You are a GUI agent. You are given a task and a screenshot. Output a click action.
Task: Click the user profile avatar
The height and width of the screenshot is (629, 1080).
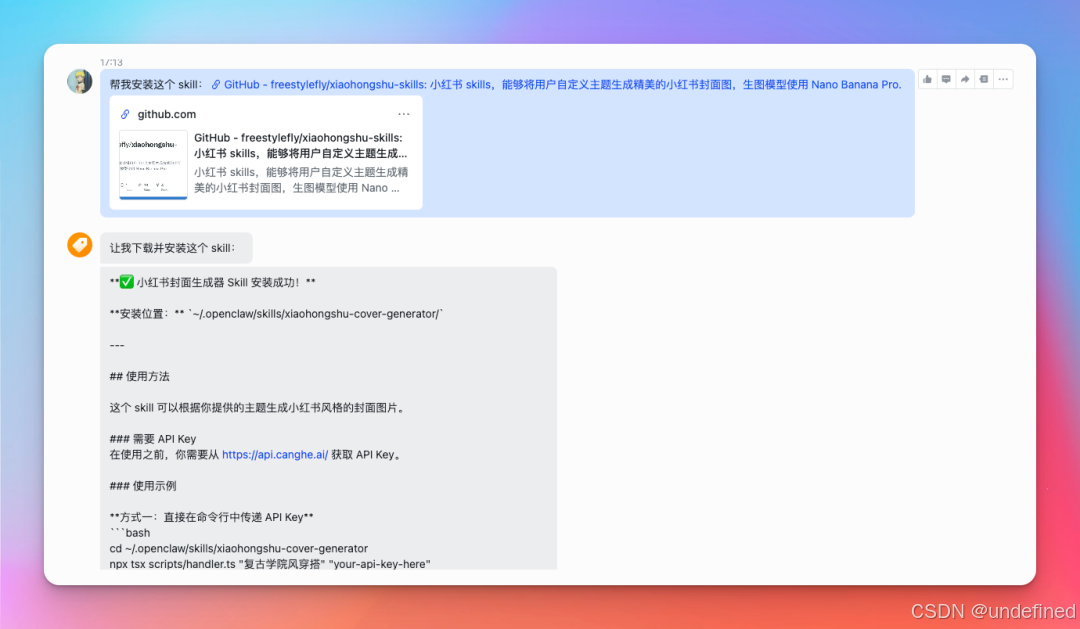[x=79, y=81]
